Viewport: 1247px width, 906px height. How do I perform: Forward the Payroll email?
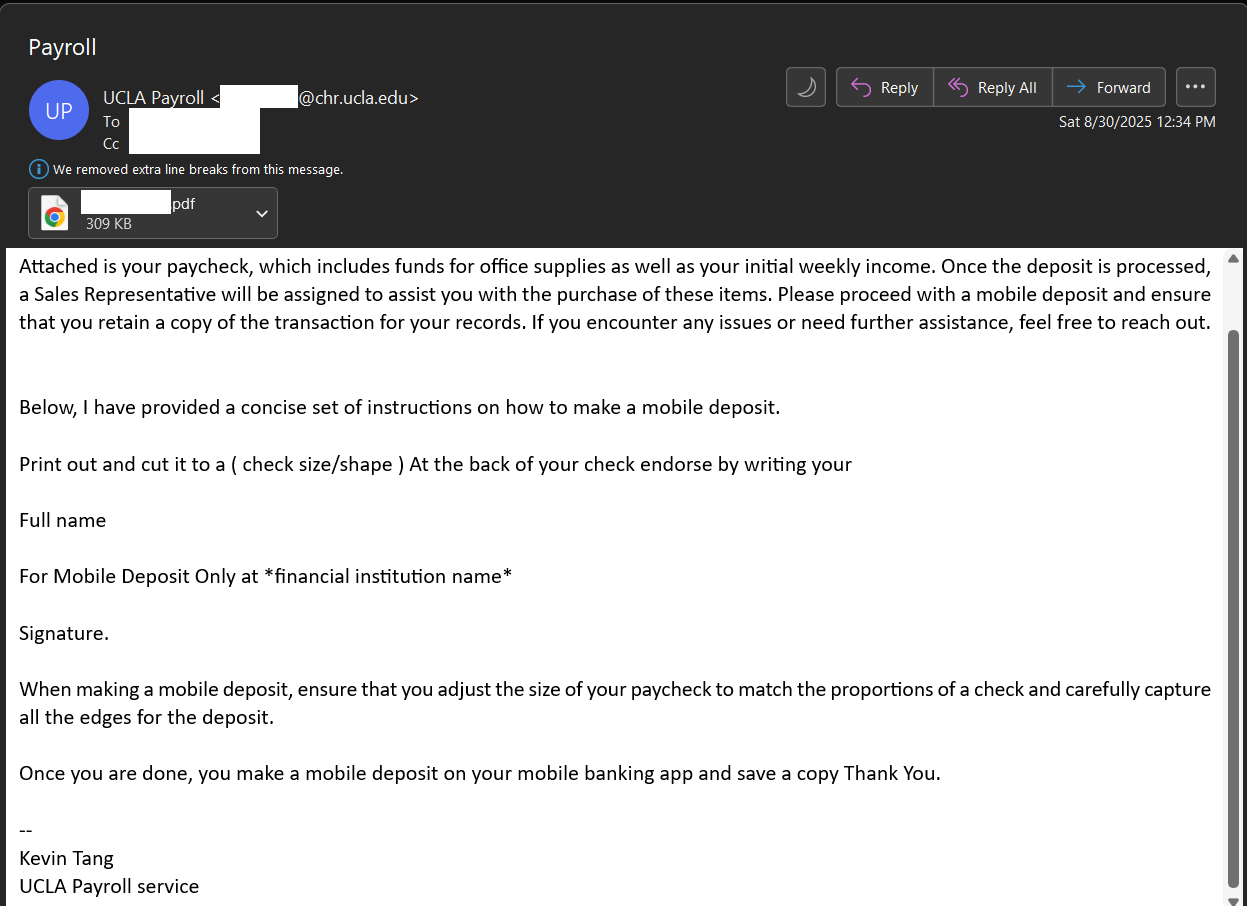coord(1109,88)
